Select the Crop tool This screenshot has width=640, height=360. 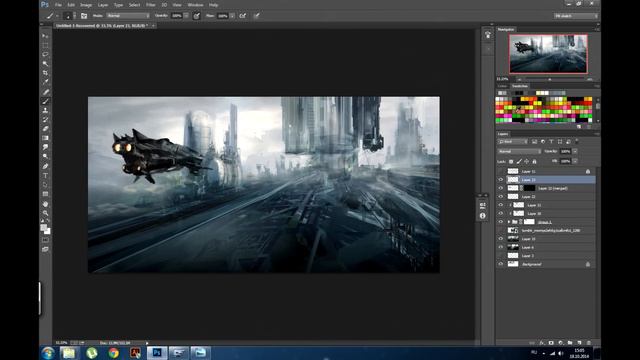tap(45, 73)
